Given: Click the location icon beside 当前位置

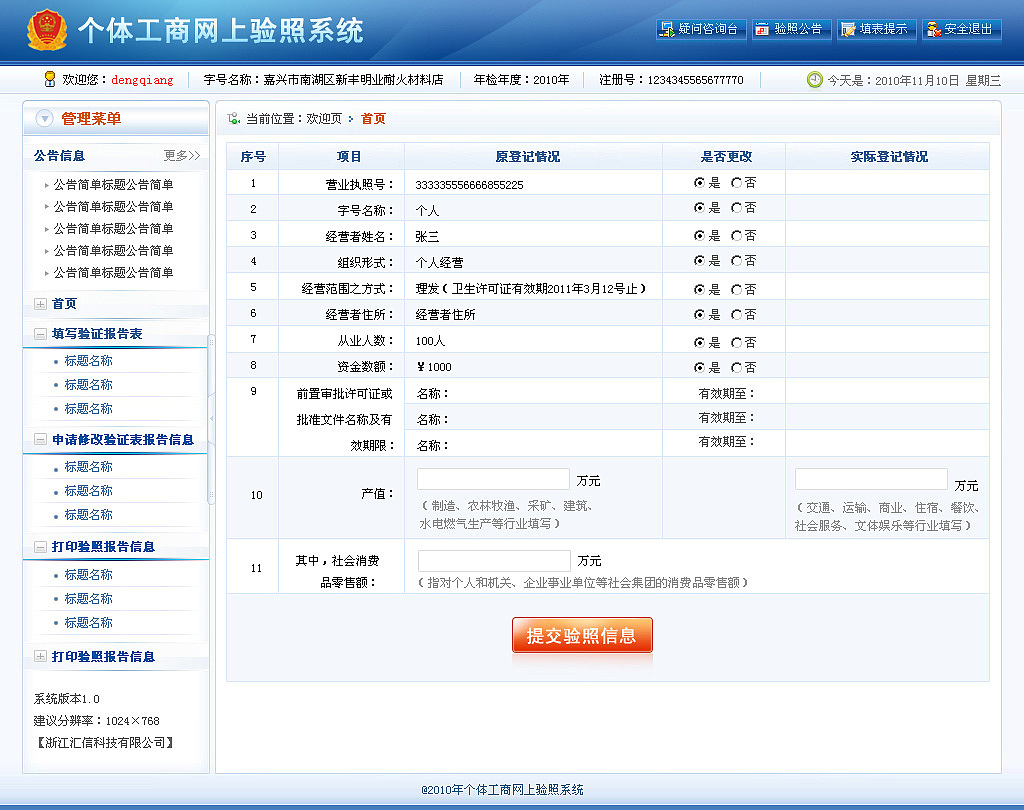Looking at the screenshot, I should tap(233, 118).
